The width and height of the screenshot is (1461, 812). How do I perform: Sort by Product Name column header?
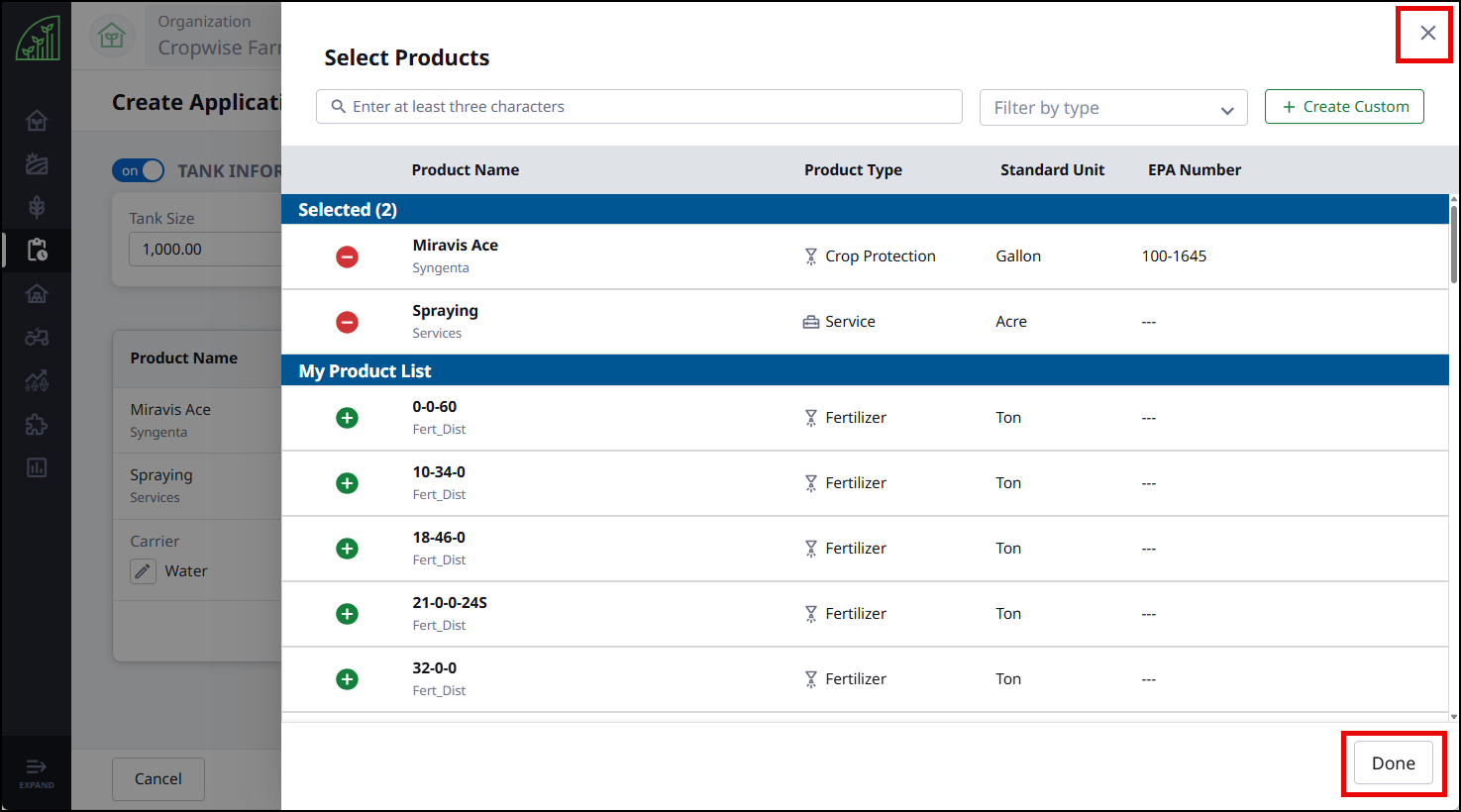[466, 170]
